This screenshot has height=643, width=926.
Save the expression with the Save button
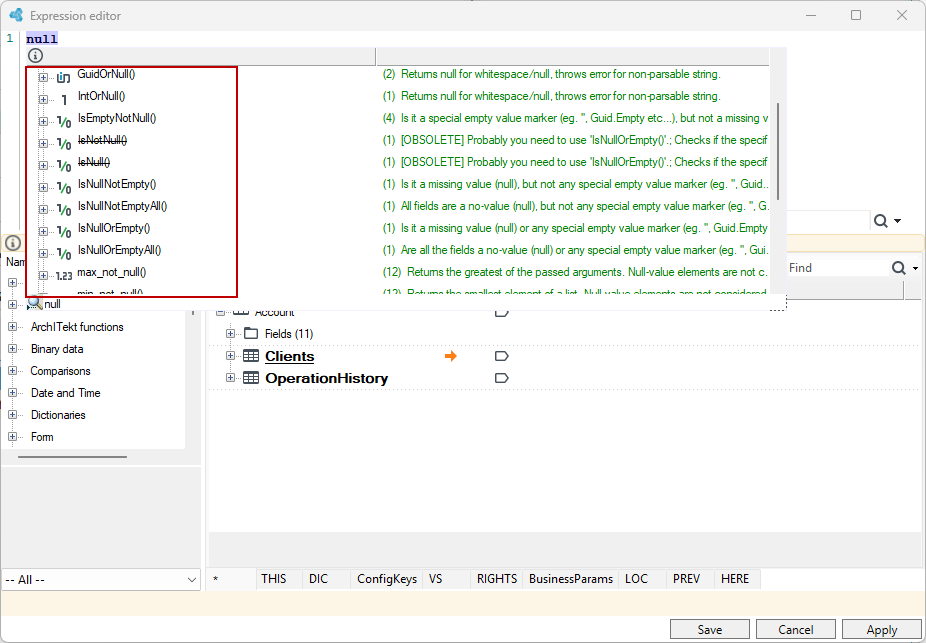[x=709, y=629]
